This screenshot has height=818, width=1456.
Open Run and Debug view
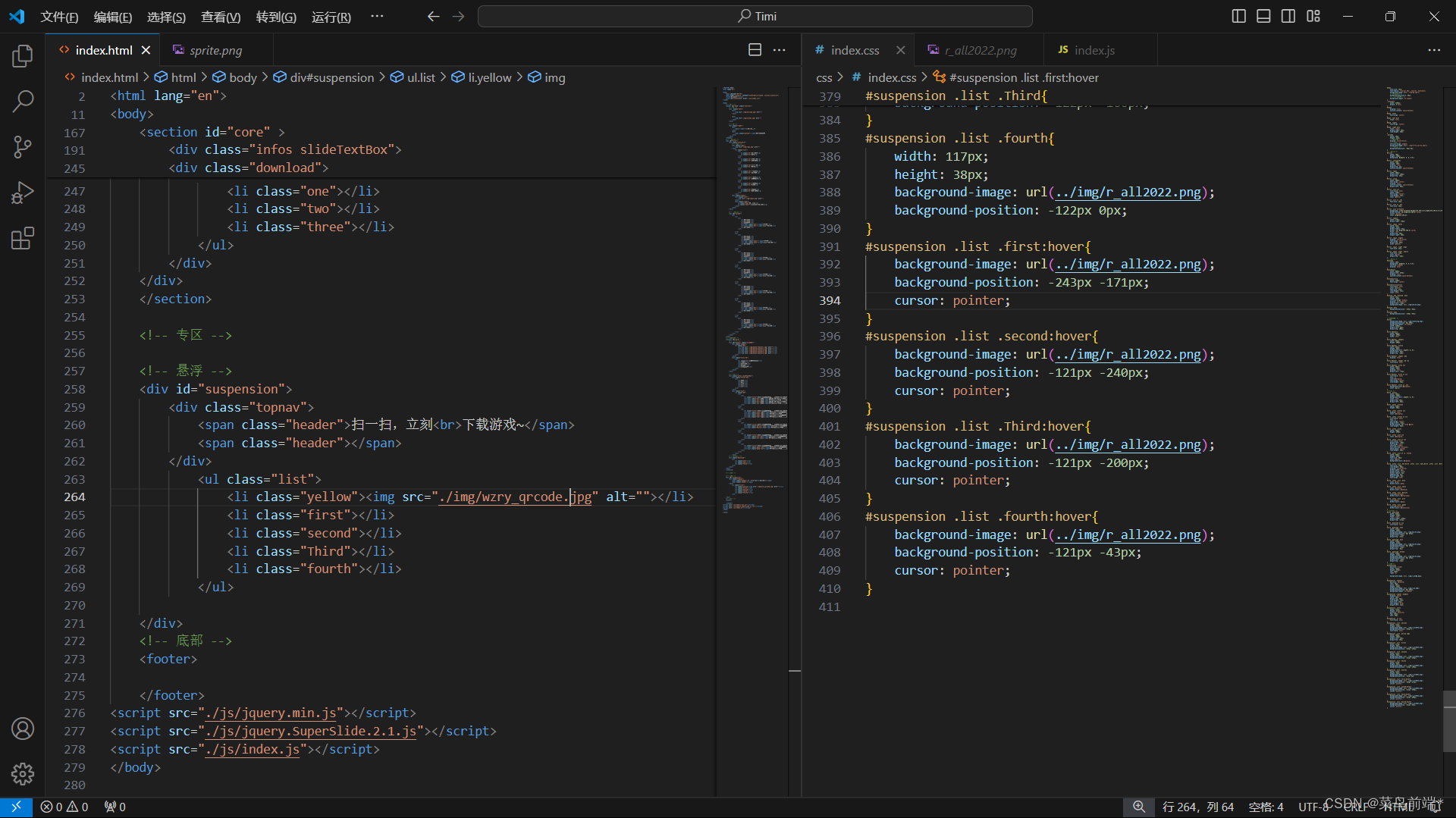pos(23,193)
